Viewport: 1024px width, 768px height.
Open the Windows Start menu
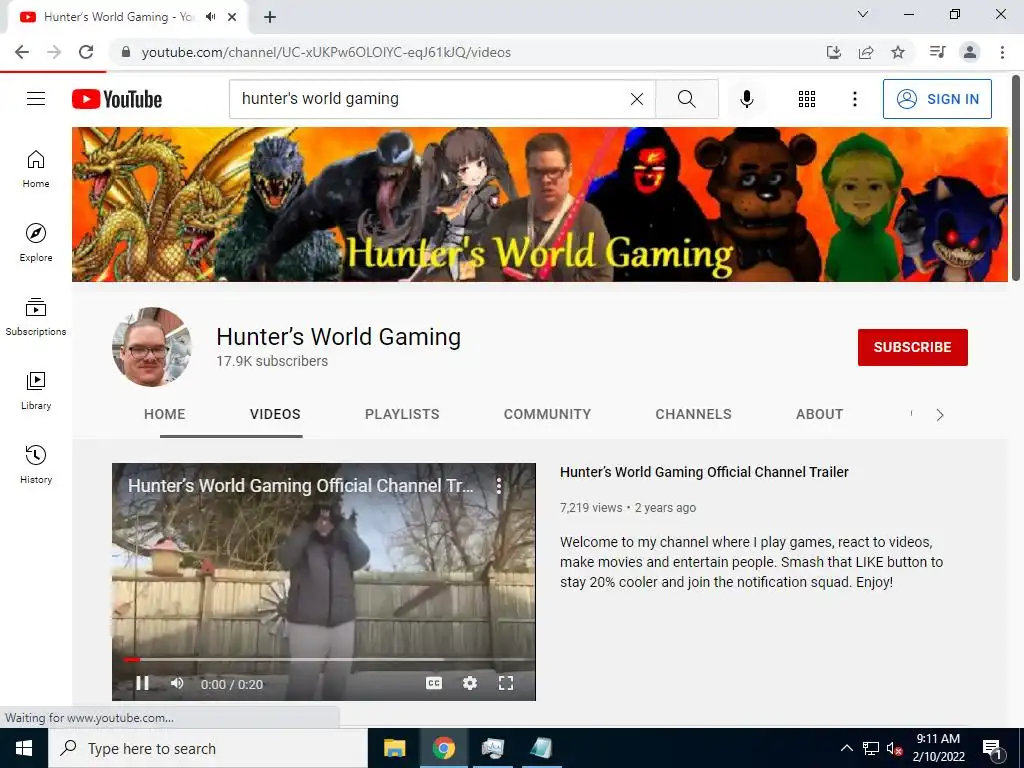[24, 748]
